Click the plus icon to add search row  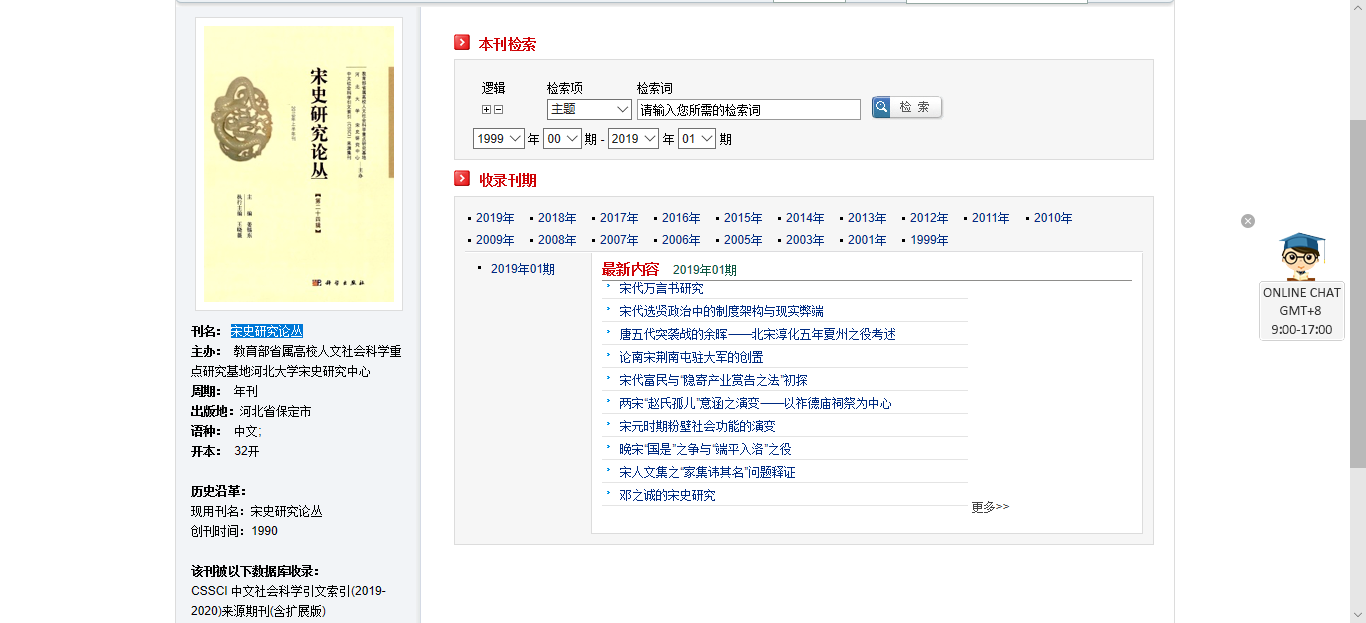point(486,110)
